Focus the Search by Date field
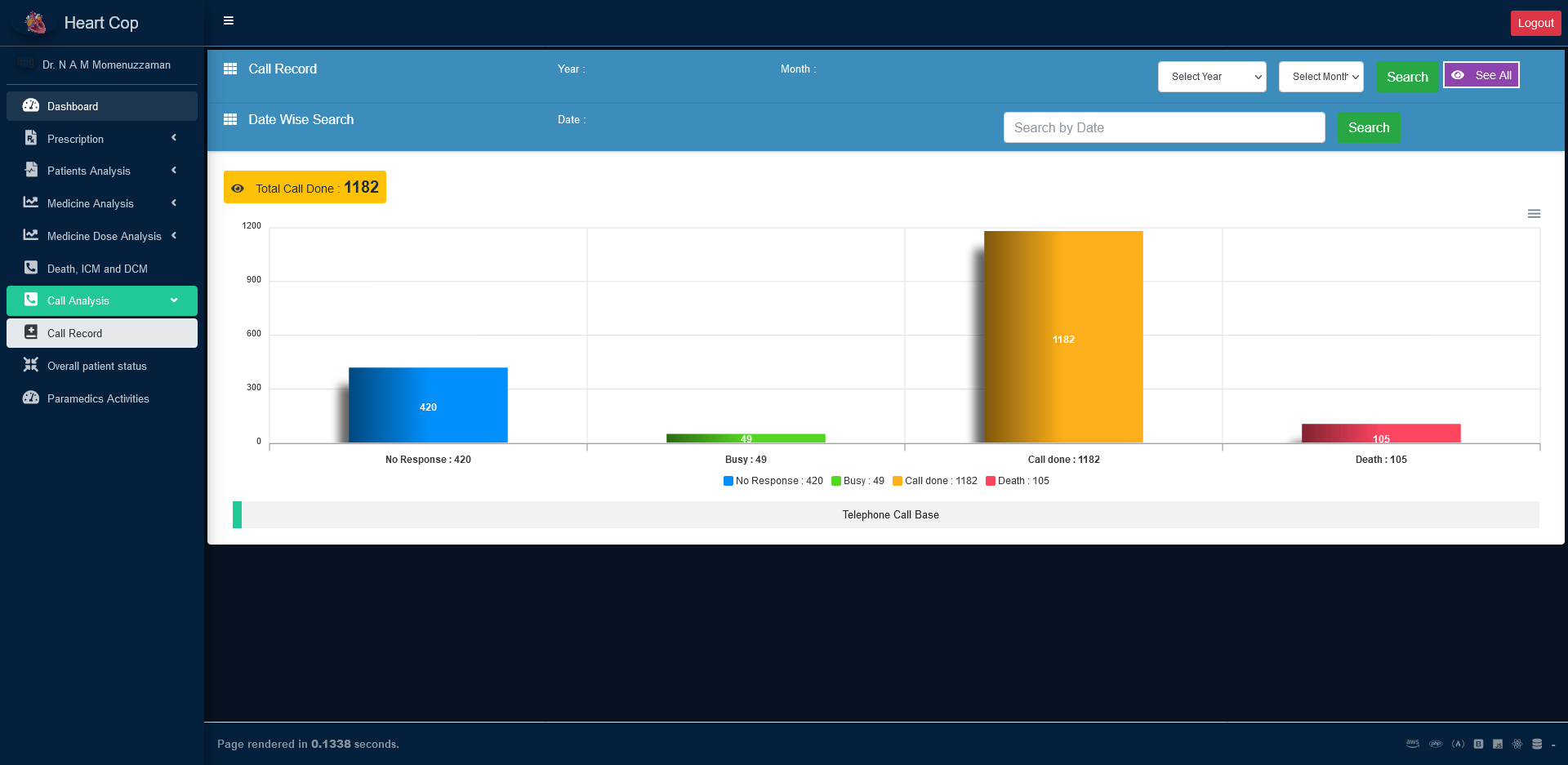 pos(1164,127)
